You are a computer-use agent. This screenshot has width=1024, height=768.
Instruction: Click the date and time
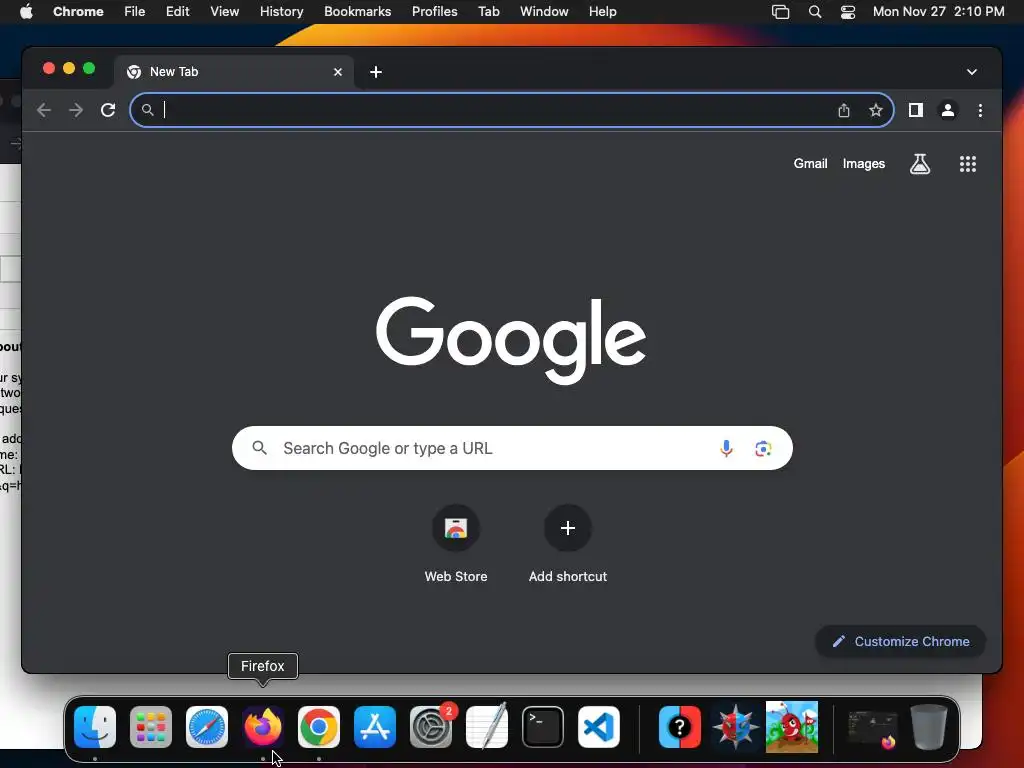pos(938,12)
